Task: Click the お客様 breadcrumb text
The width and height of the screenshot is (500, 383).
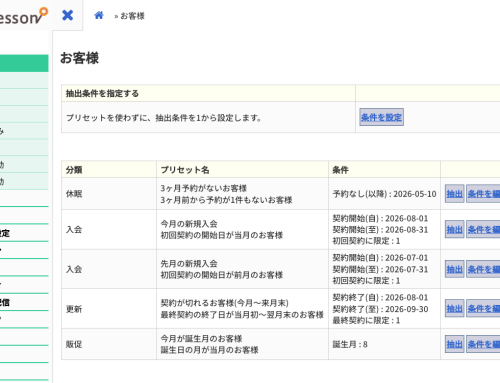Action: pyautogui.click(x=132, y=16)
